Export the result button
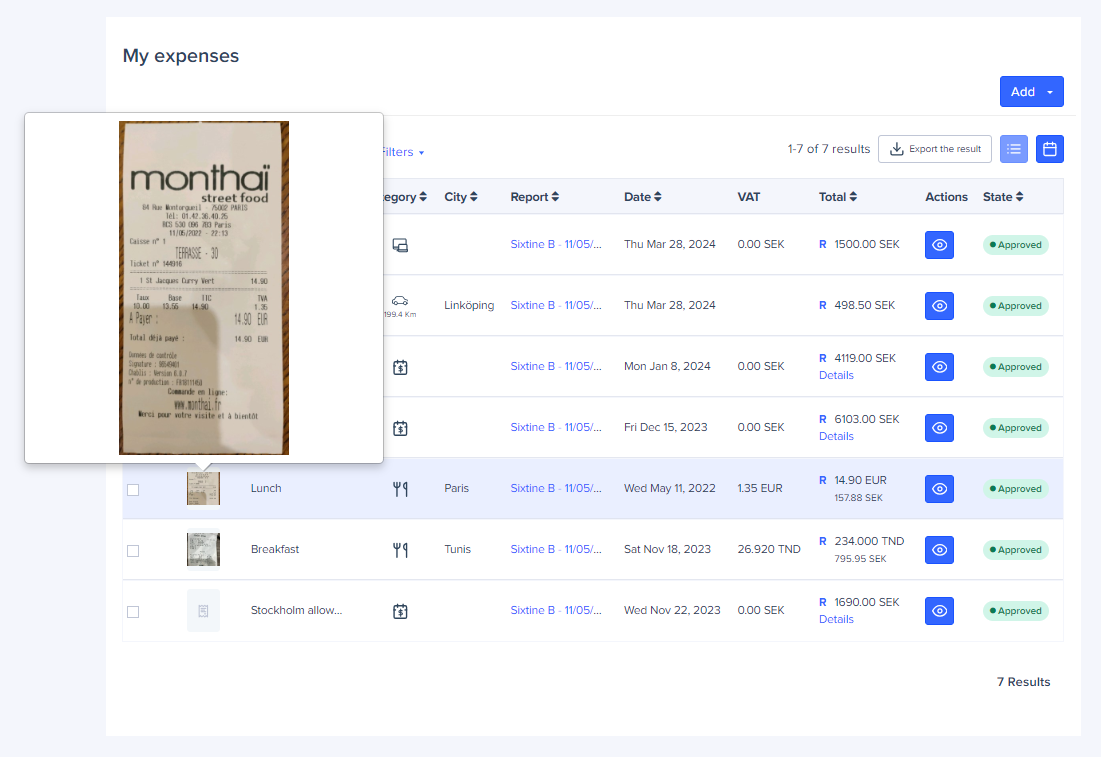 click(935, 149)
